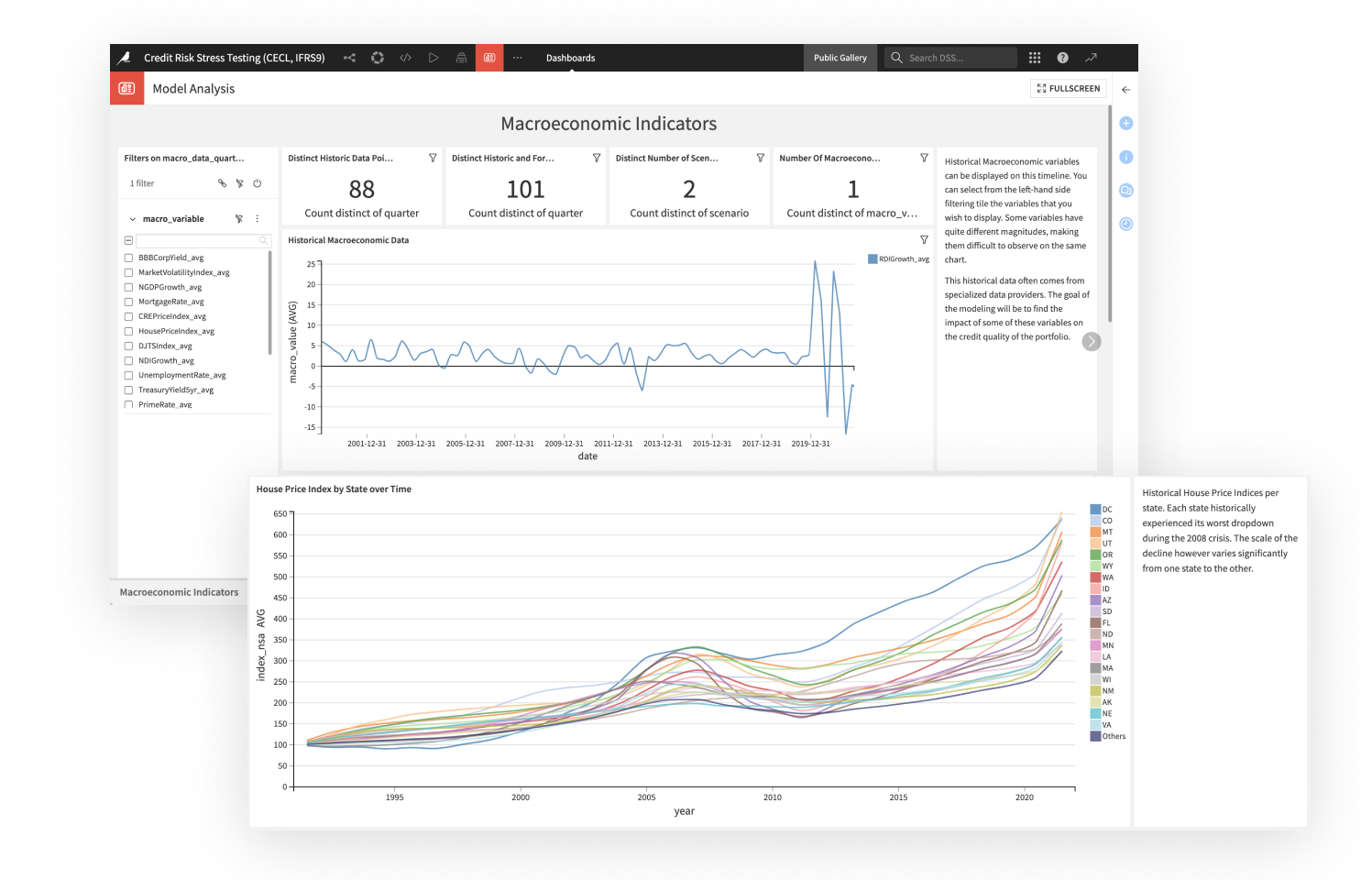
Task: Click the '1 filter' label
Action: (142, 183)
